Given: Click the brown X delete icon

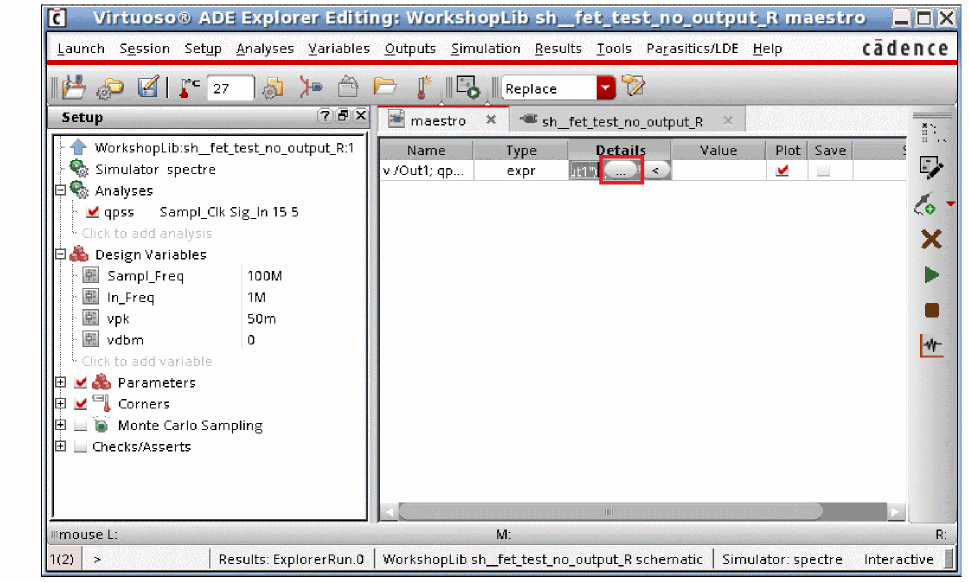Looking at the screenshot, I should click(x=931, y=239).
